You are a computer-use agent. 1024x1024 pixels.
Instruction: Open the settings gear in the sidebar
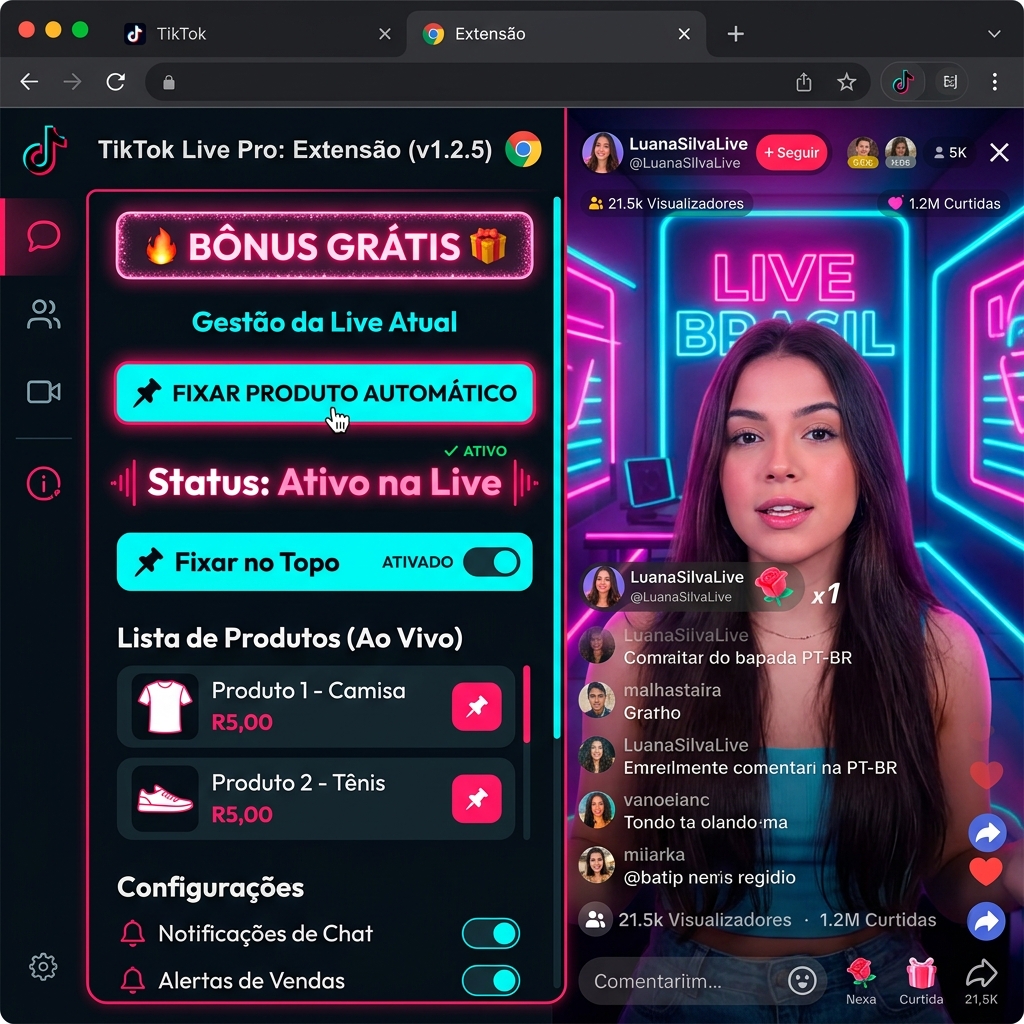coord(43,967)
